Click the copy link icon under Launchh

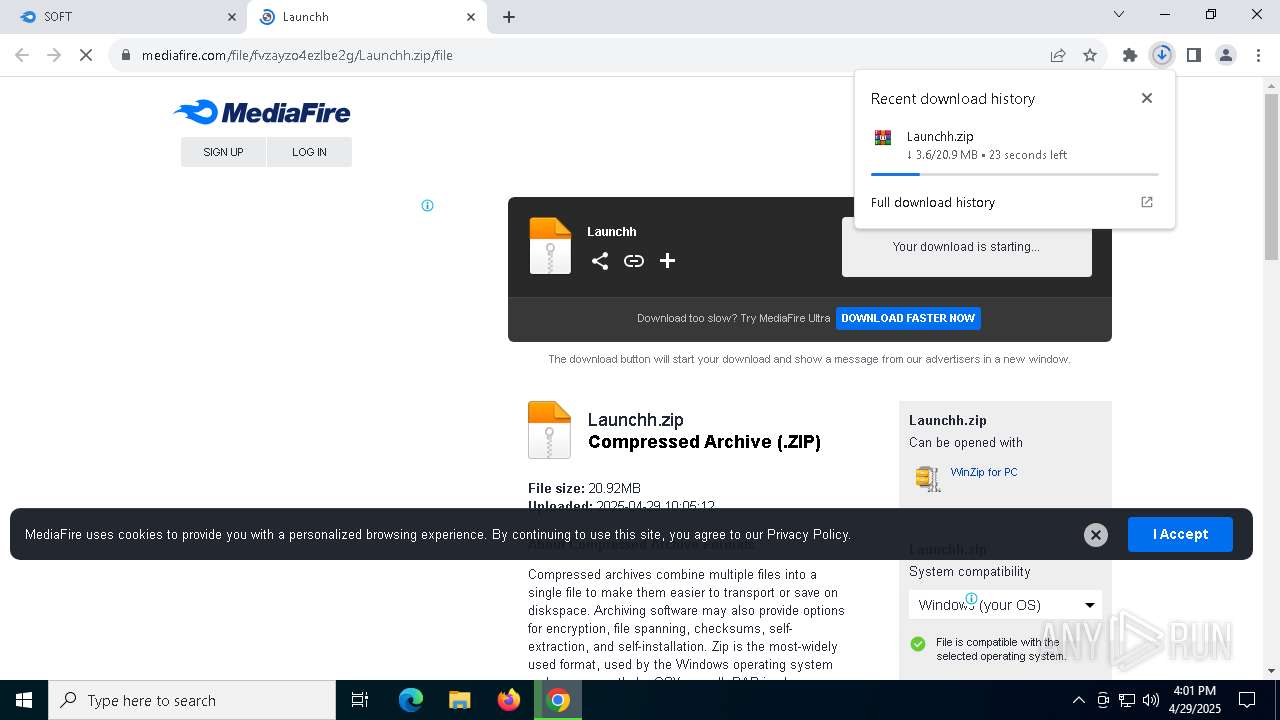point(634,261)
